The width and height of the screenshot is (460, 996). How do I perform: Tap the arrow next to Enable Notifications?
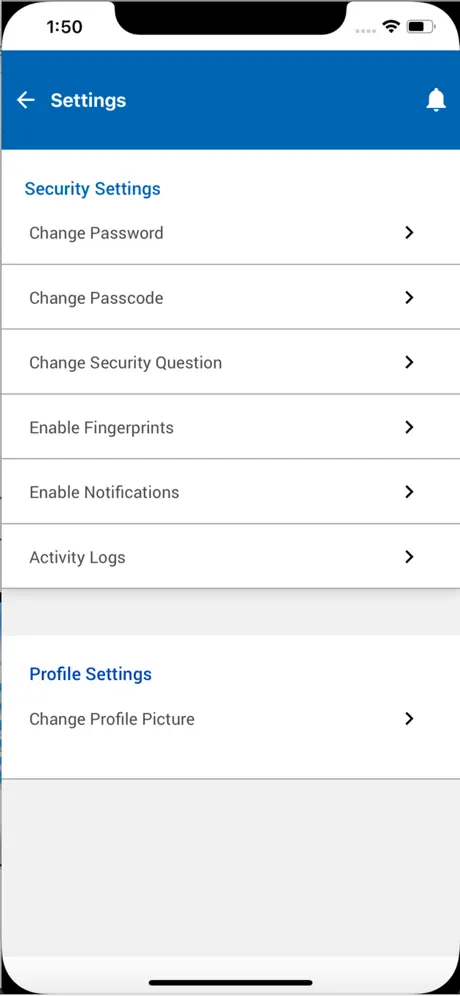pos(409,492)
